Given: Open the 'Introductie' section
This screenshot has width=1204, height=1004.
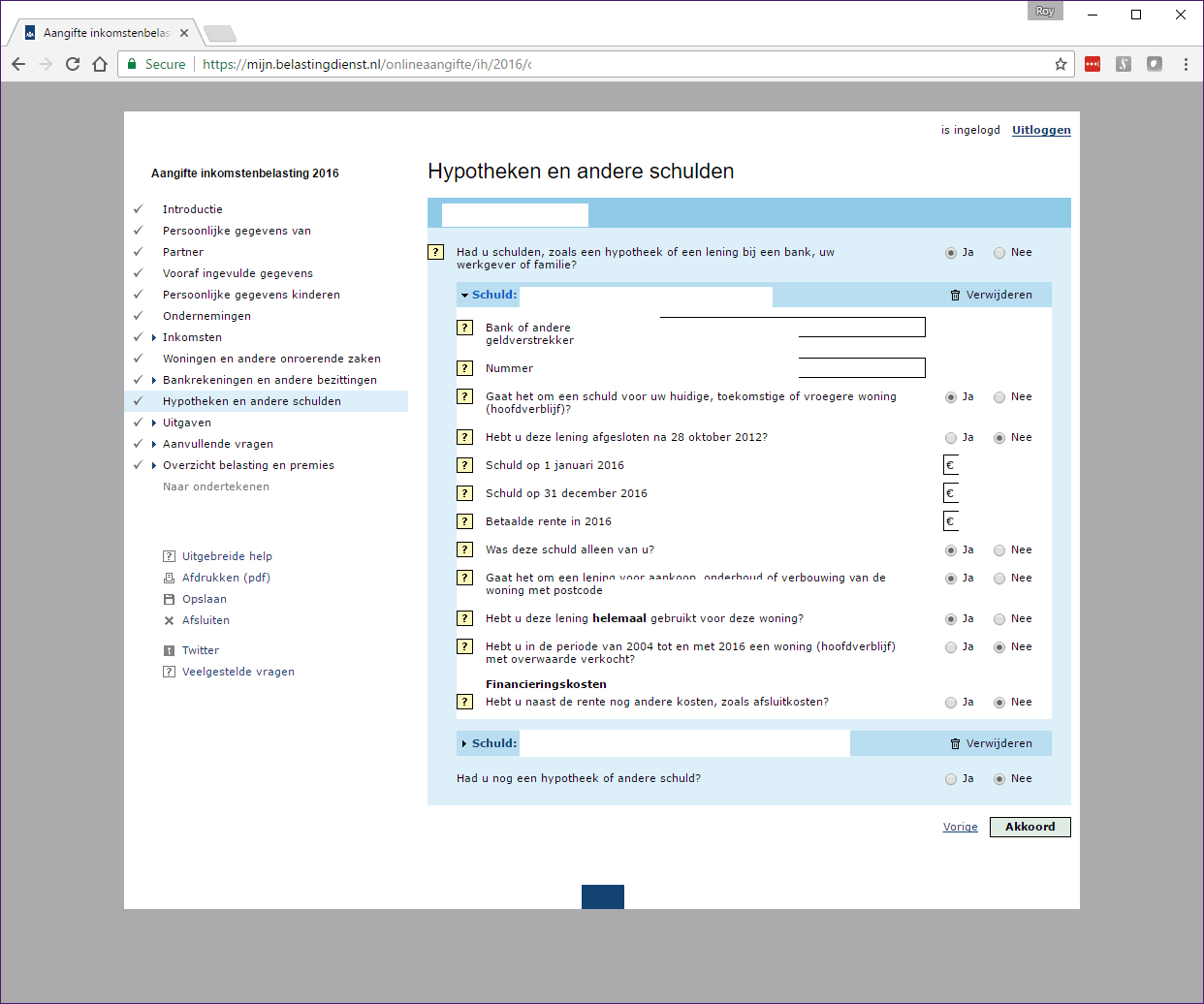Looking at the screenshot, I should (x=193, y=209).
